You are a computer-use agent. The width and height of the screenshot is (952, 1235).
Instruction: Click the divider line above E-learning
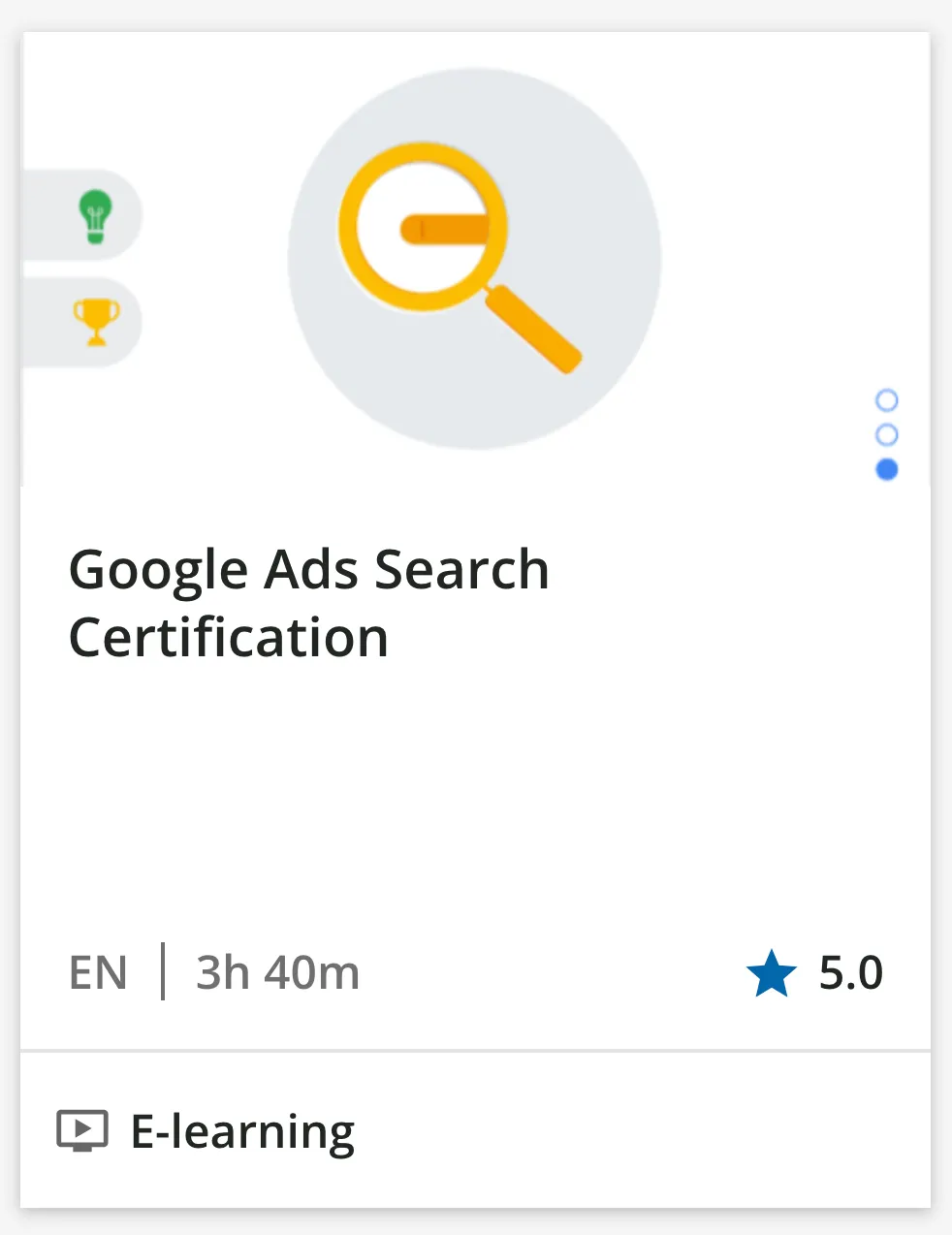475,1050
